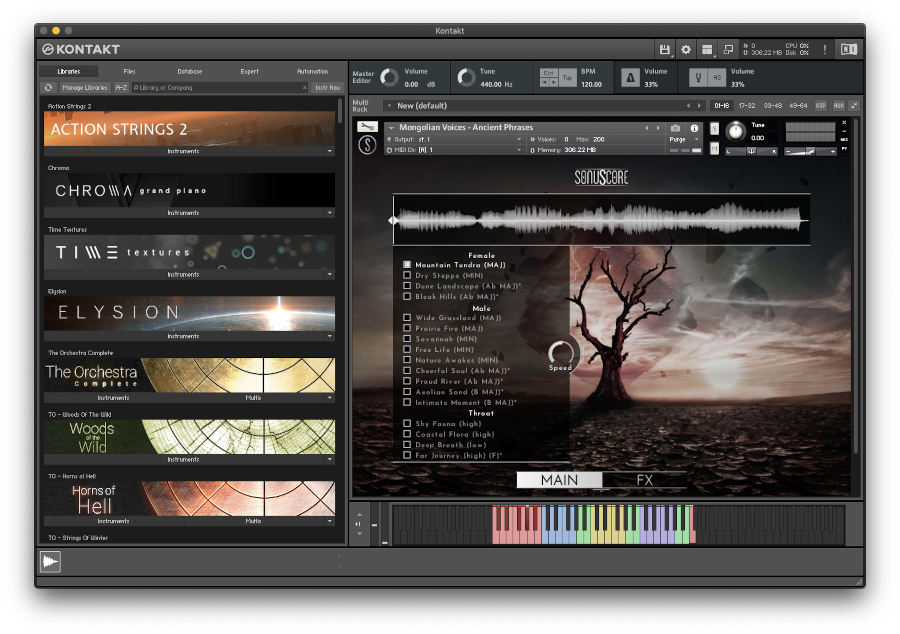Switch to the Files tab
This screenshot has width=900, height=634.
[129, 72]
